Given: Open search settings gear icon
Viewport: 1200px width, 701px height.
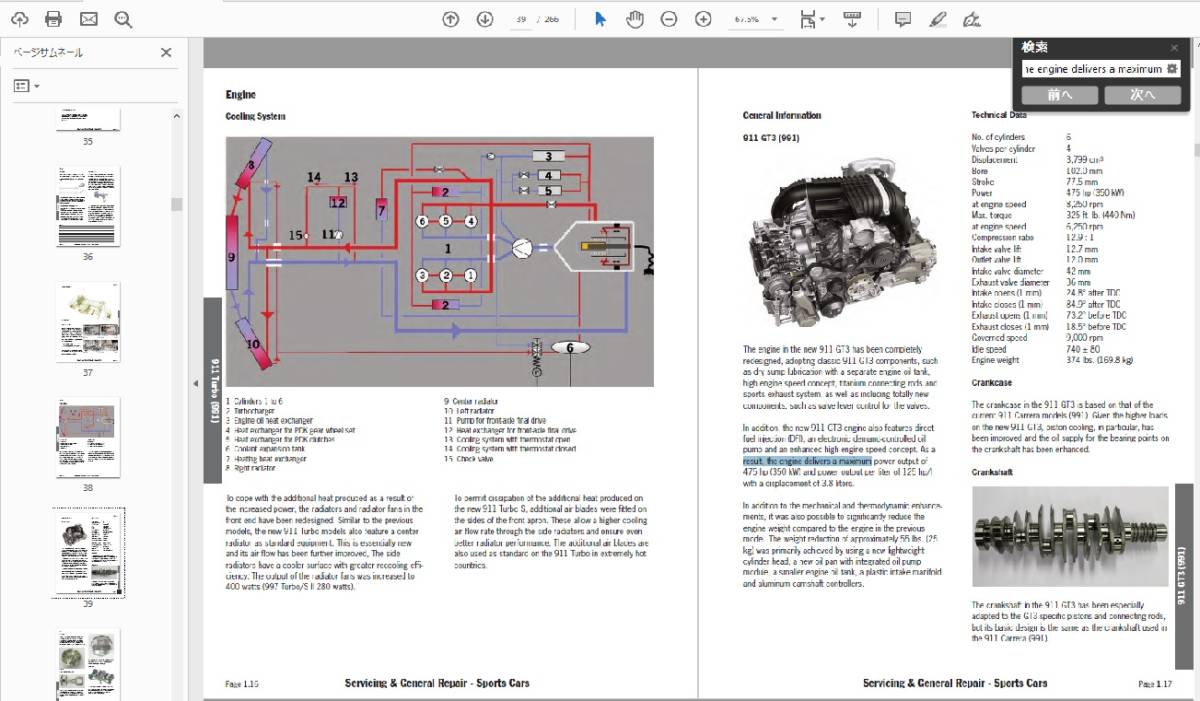Looking at the screenshot, I should [x=1173, y=69].
